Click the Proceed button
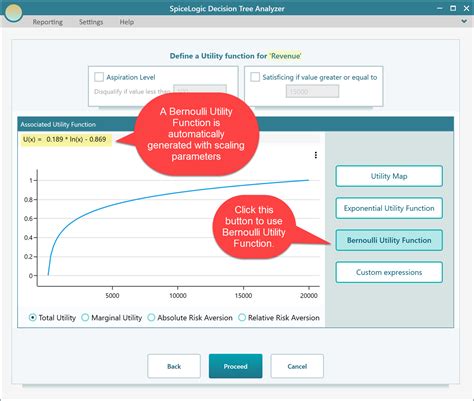Image resolution: width=474 pixels, height=401 pixels. pyautogui.click(x=236, y=366)
